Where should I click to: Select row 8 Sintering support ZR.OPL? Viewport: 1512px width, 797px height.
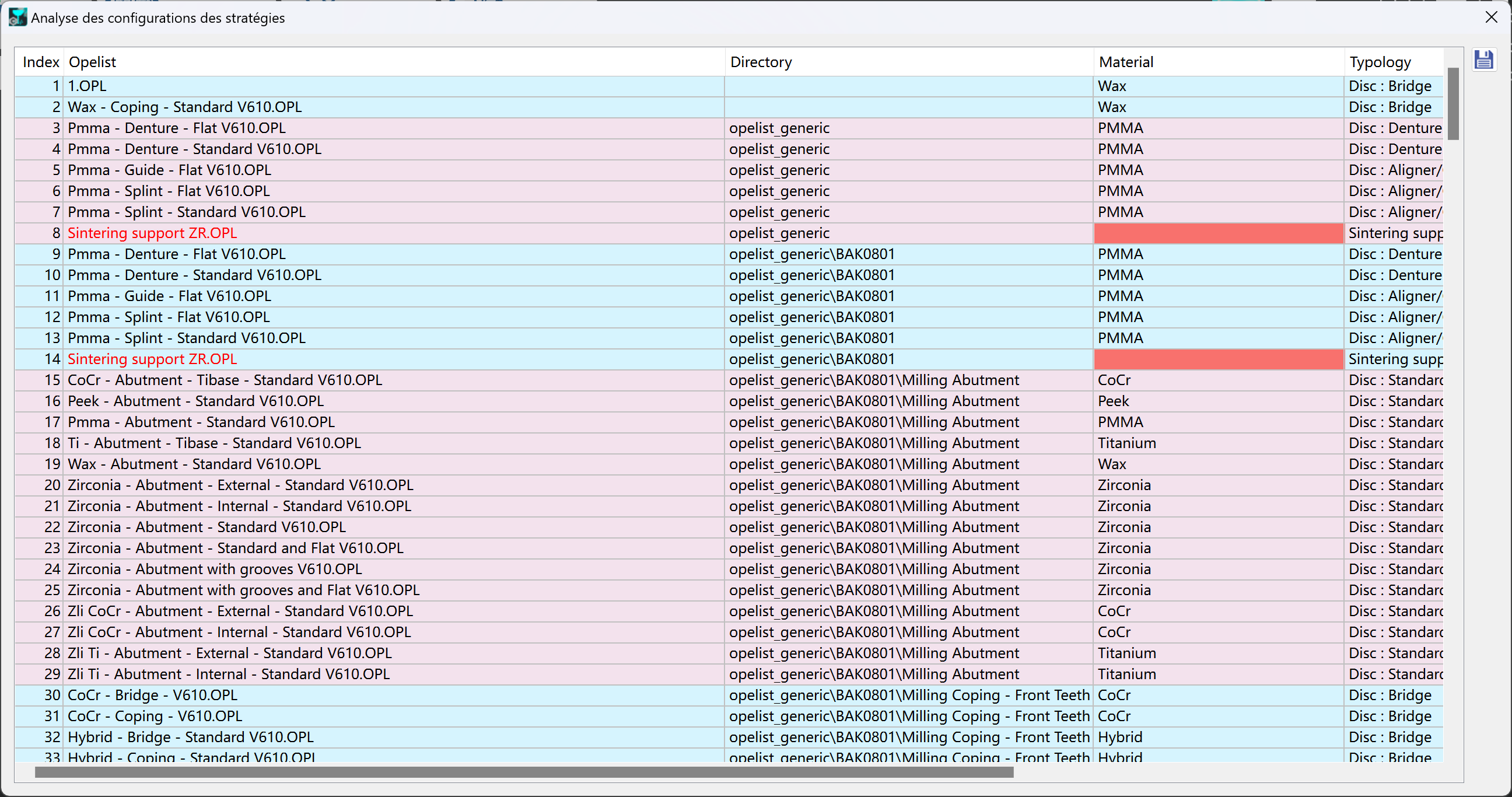pos(729,233)
